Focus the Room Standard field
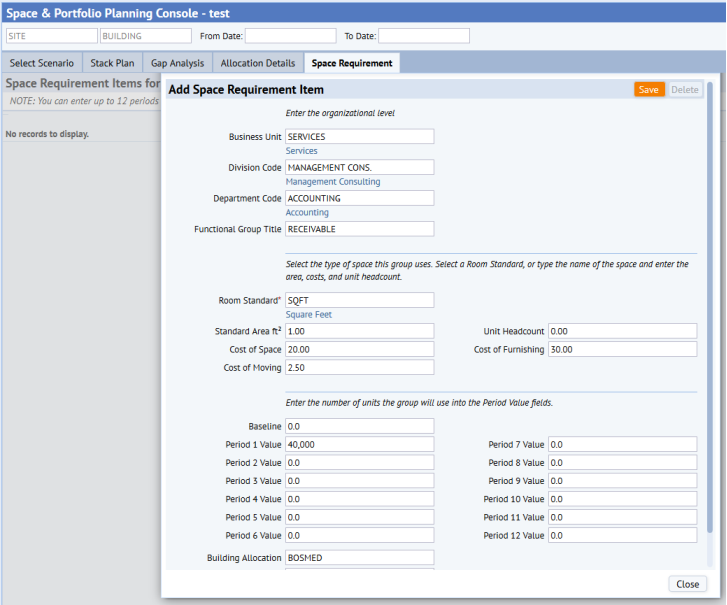Screen dimensions: 727x605 click(359, 300)
